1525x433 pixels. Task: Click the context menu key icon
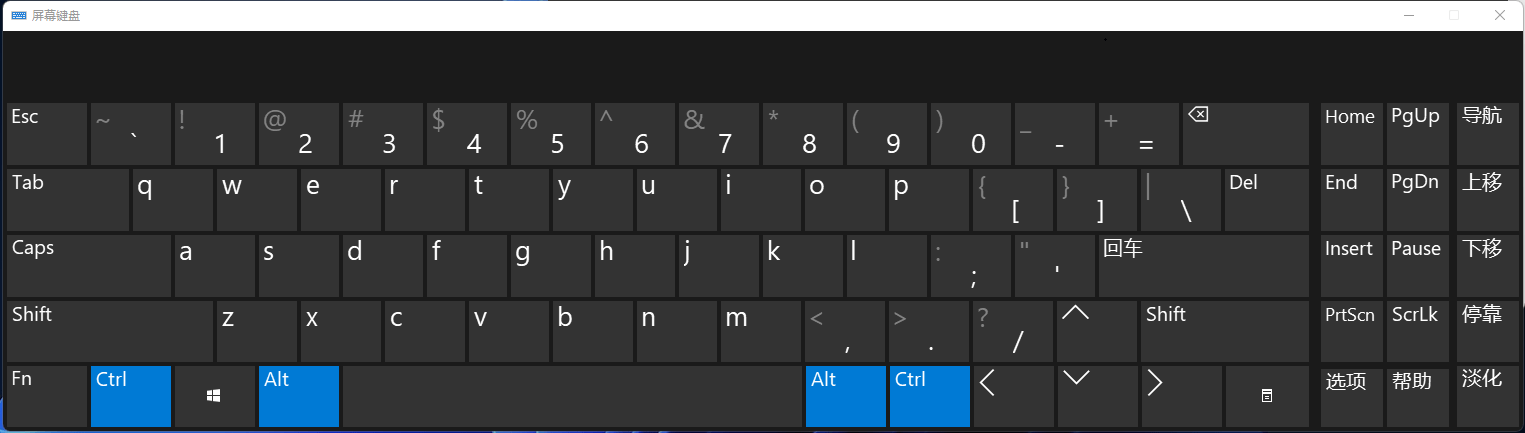[x=1266, y=396]
